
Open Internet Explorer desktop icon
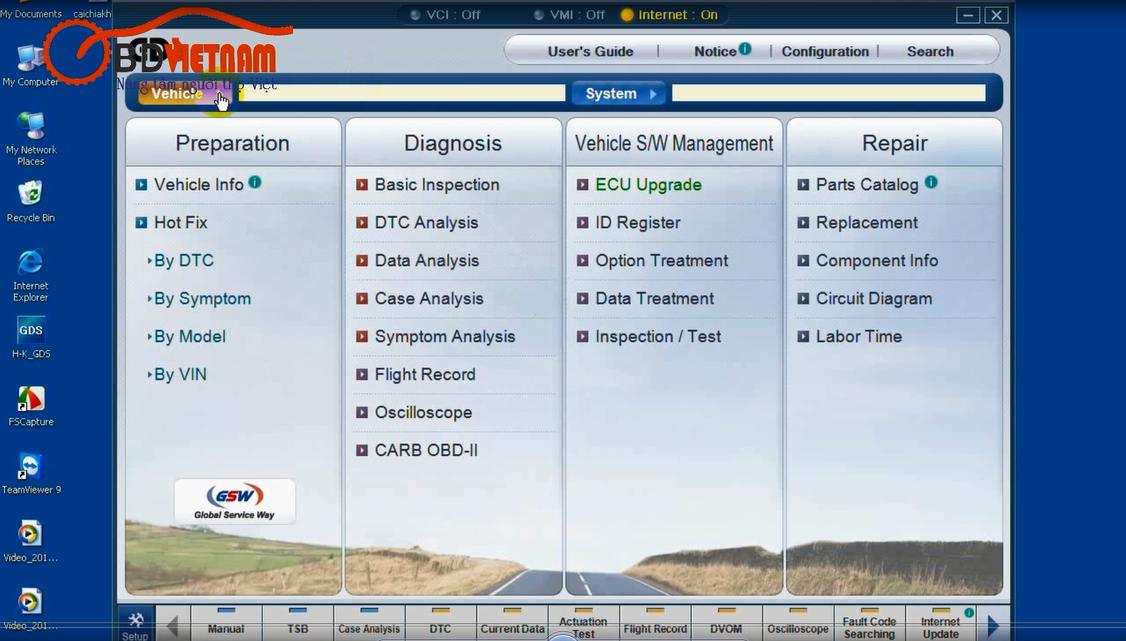[31, 275]
